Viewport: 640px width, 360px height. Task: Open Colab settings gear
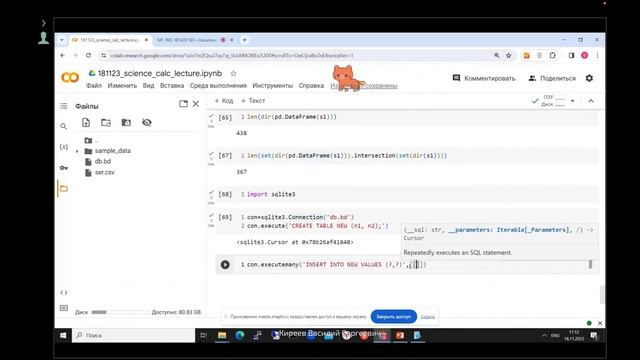pos(589,78)
